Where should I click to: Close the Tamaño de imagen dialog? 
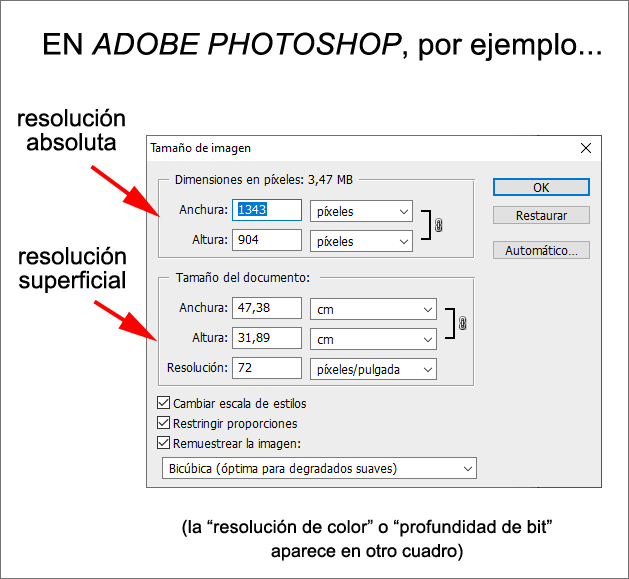(x=586, y=148)
